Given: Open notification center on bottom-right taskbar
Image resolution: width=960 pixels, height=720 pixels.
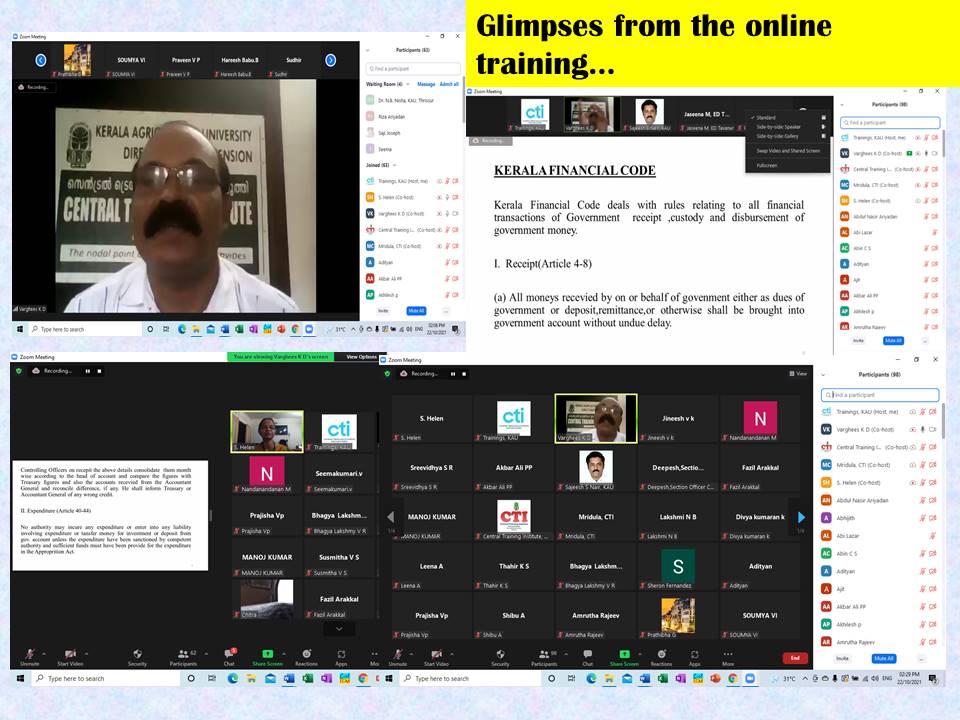Looking at the screenshot, I should (x=933, y=678).
